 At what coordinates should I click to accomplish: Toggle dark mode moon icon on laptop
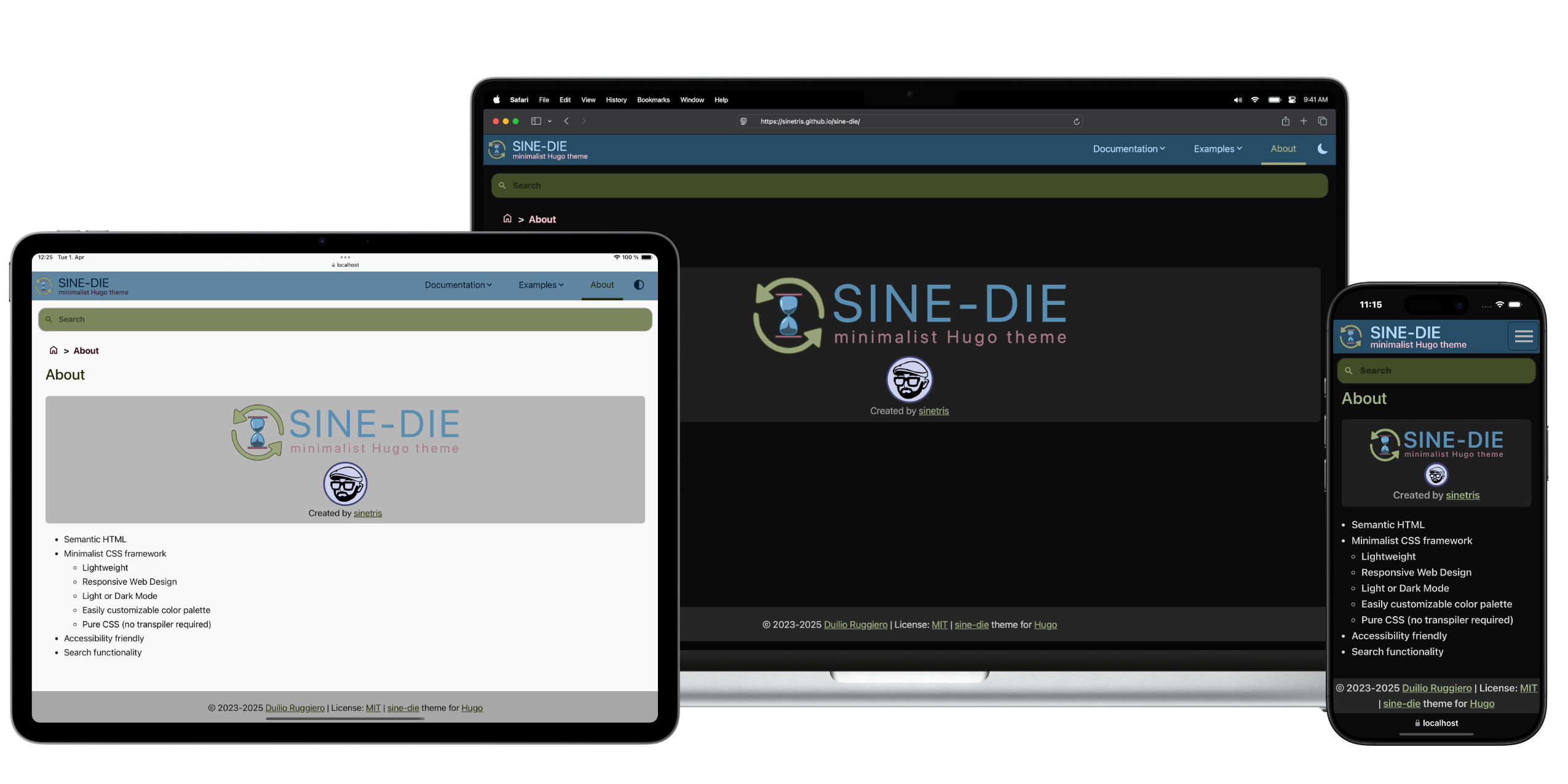pos(1322,149)
